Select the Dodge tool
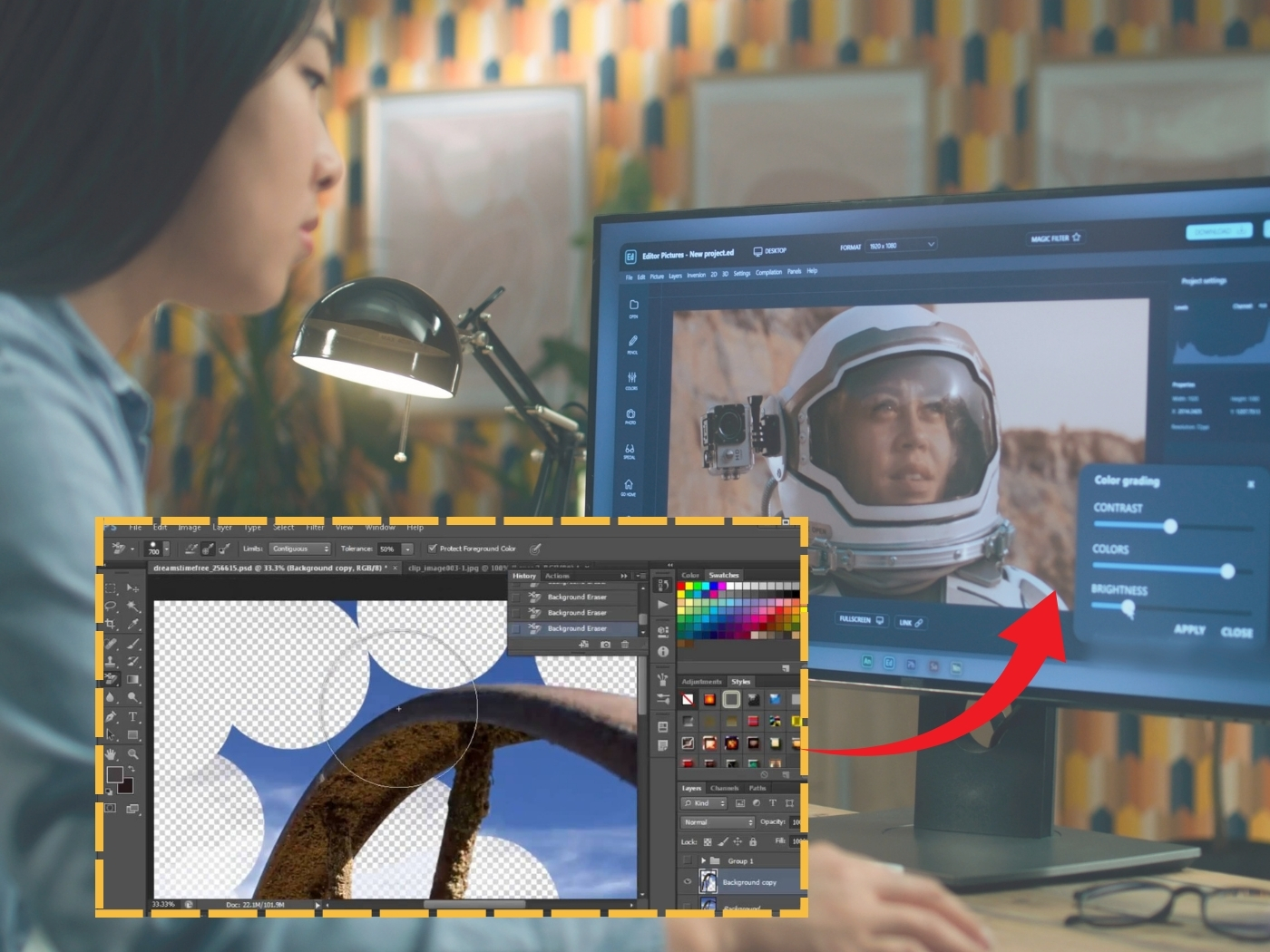The image size is (1270, 952). coord(132,697)
